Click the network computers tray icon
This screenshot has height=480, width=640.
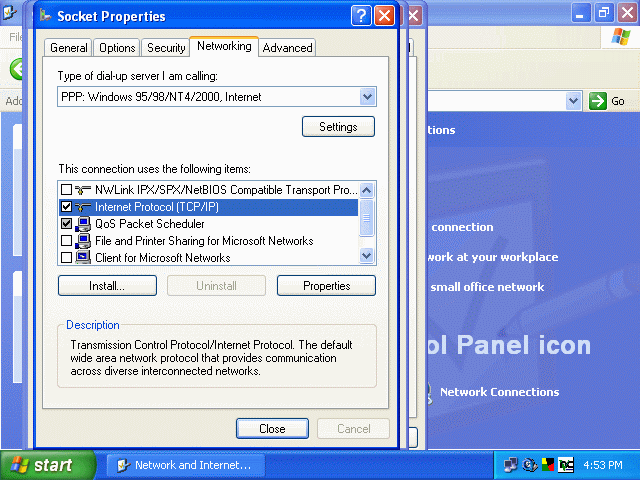coord(510,464)
